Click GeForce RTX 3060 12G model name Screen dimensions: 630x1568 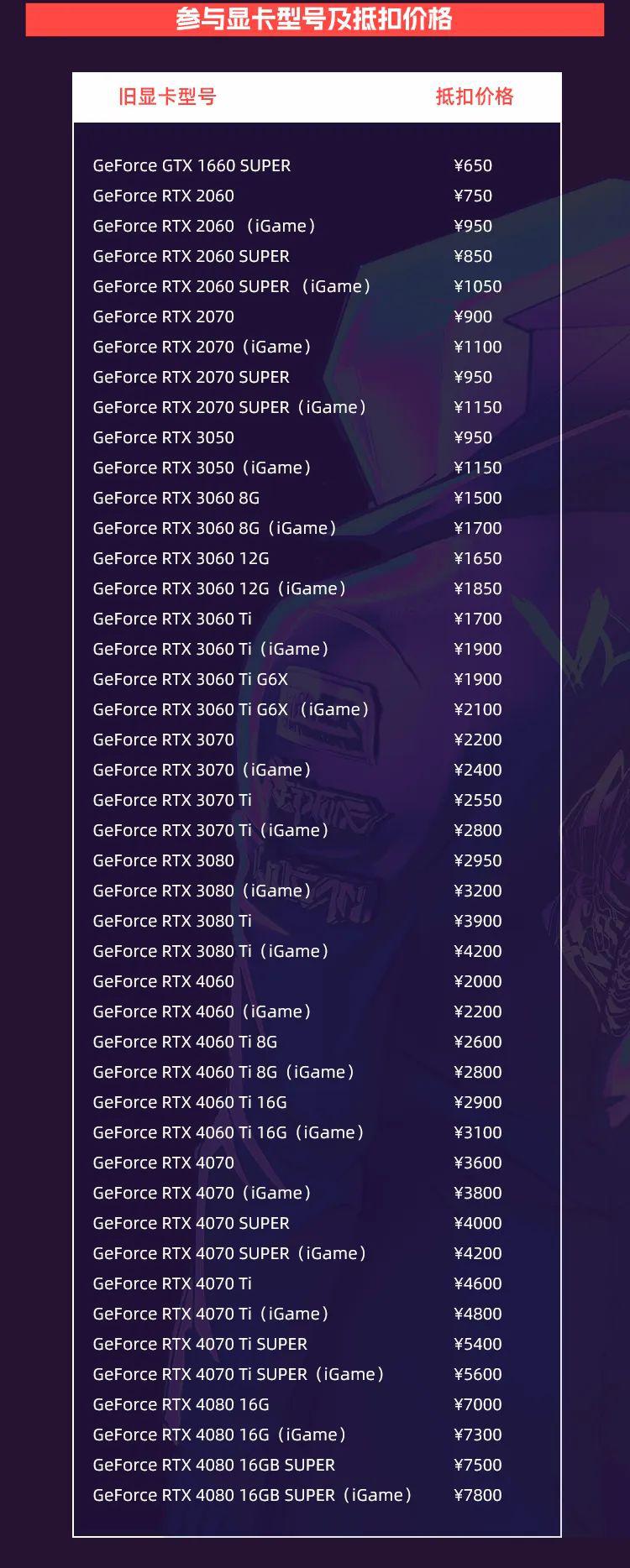pos(181,558)
